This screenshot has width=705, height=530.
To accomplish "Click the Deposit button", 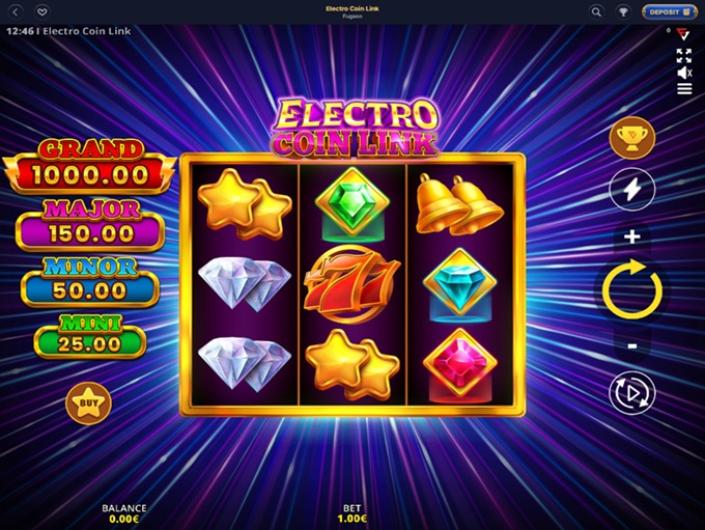I will click(669, 12).
